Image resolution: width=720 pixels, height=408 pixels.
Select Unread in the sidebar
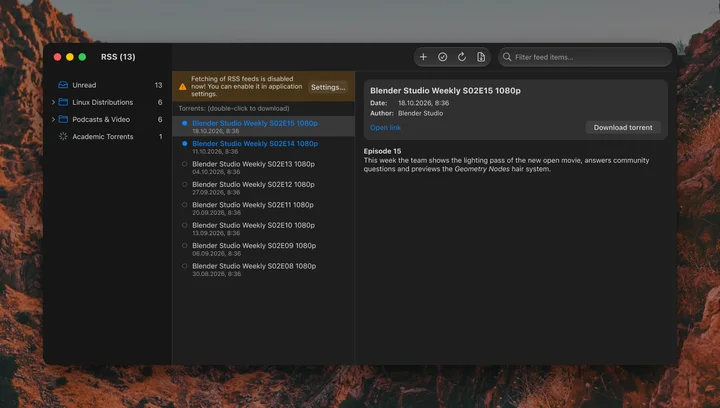point(107,85)
